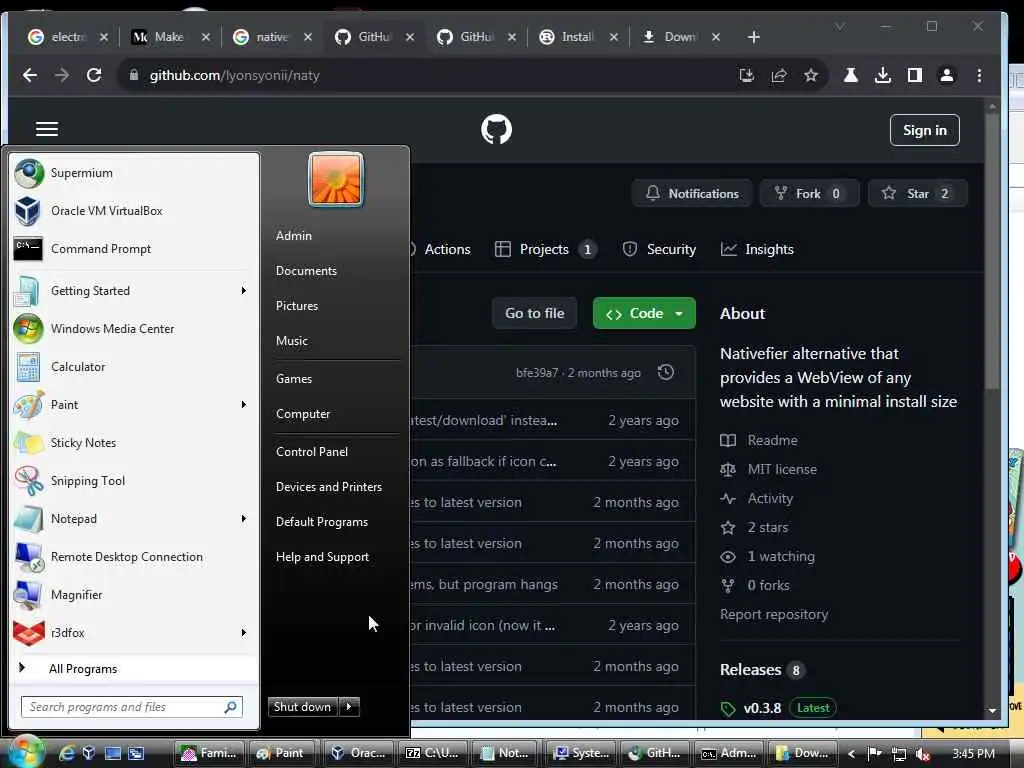Open the Readme link in About

point(773,440)
